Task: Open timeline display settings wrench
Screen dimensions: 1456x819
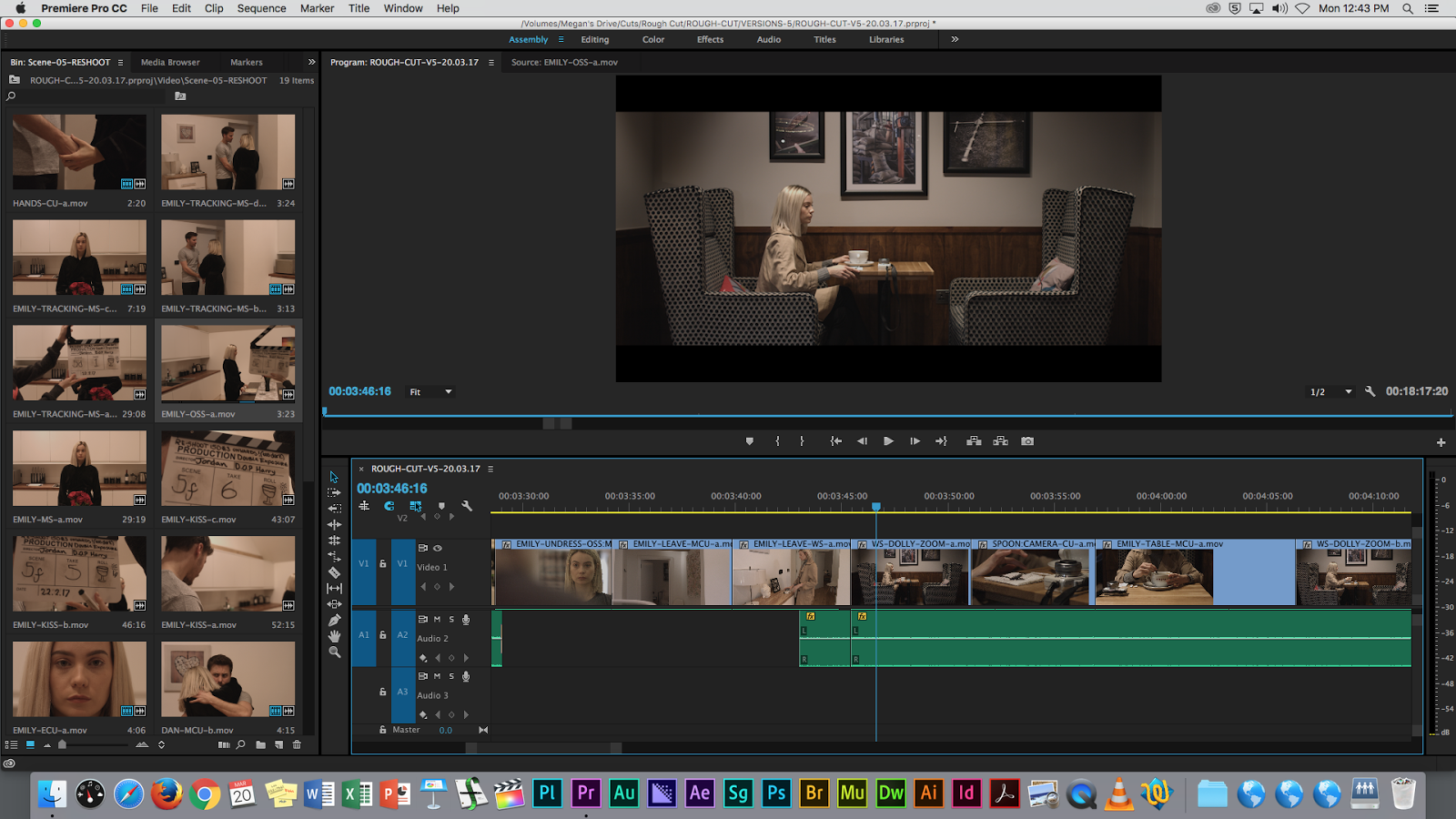Action: click(x=467, y=506)
